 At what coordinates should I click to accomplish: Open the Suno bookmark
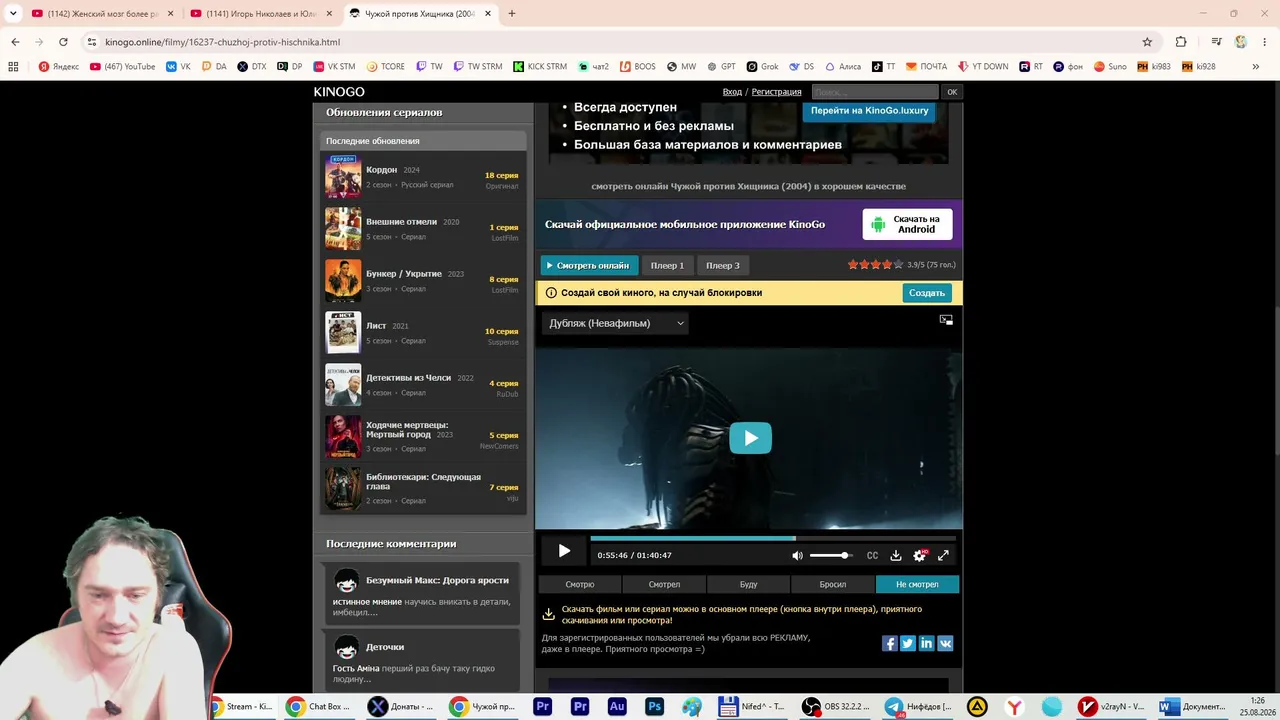pos(1110,67)
